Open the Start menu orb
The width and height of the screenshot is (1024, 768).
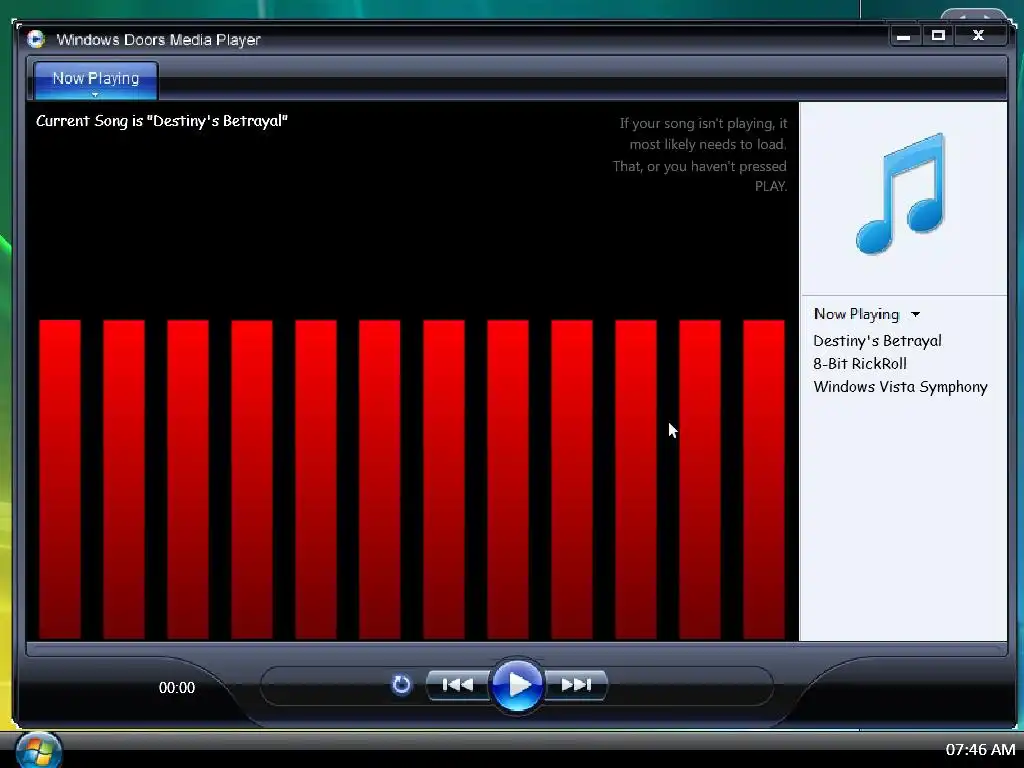pyautogui.click(x=38, y=749)
